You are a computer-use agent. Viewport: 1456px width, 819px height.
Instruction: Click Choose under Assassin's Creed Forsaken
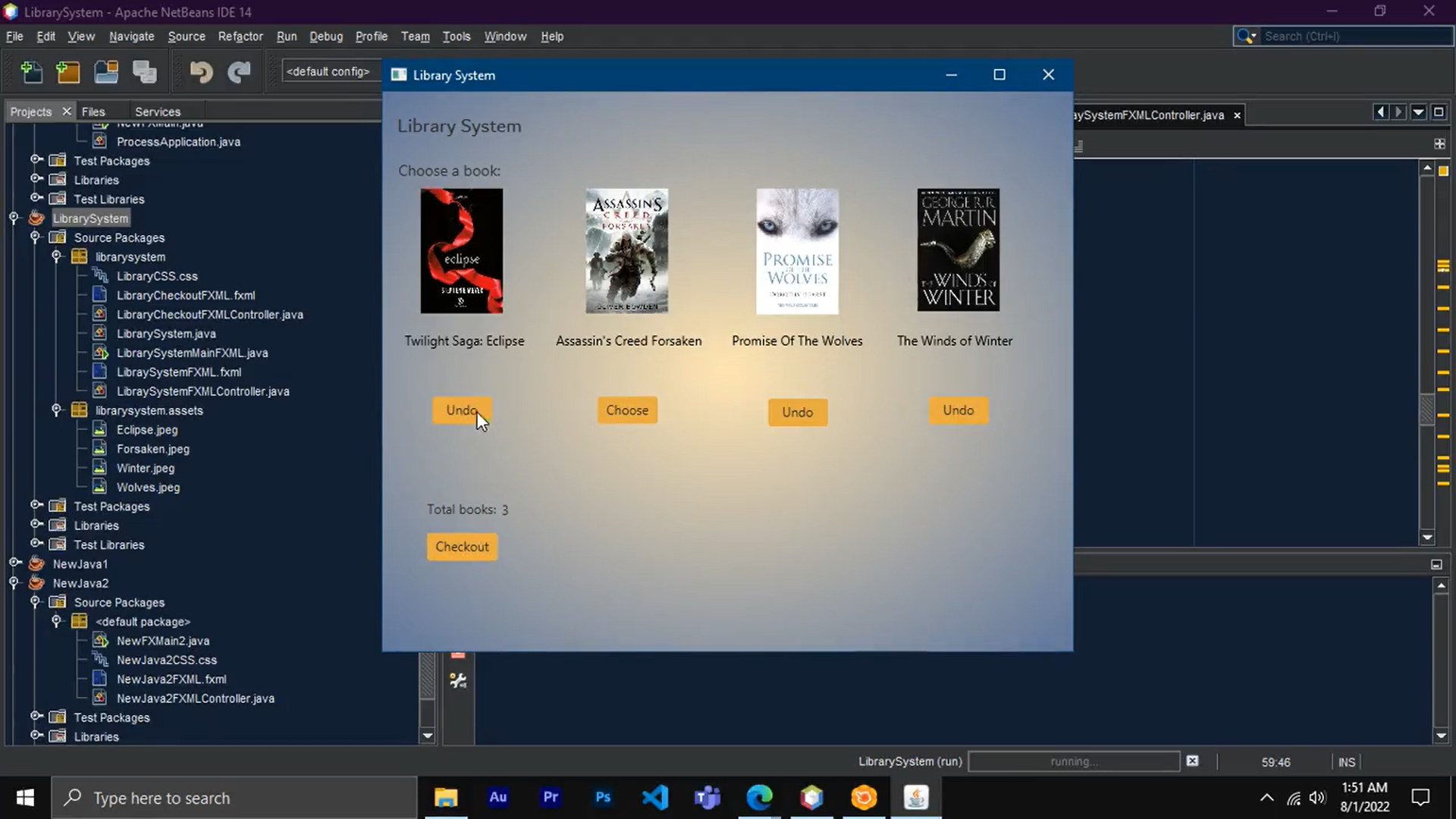click(627, 409)
